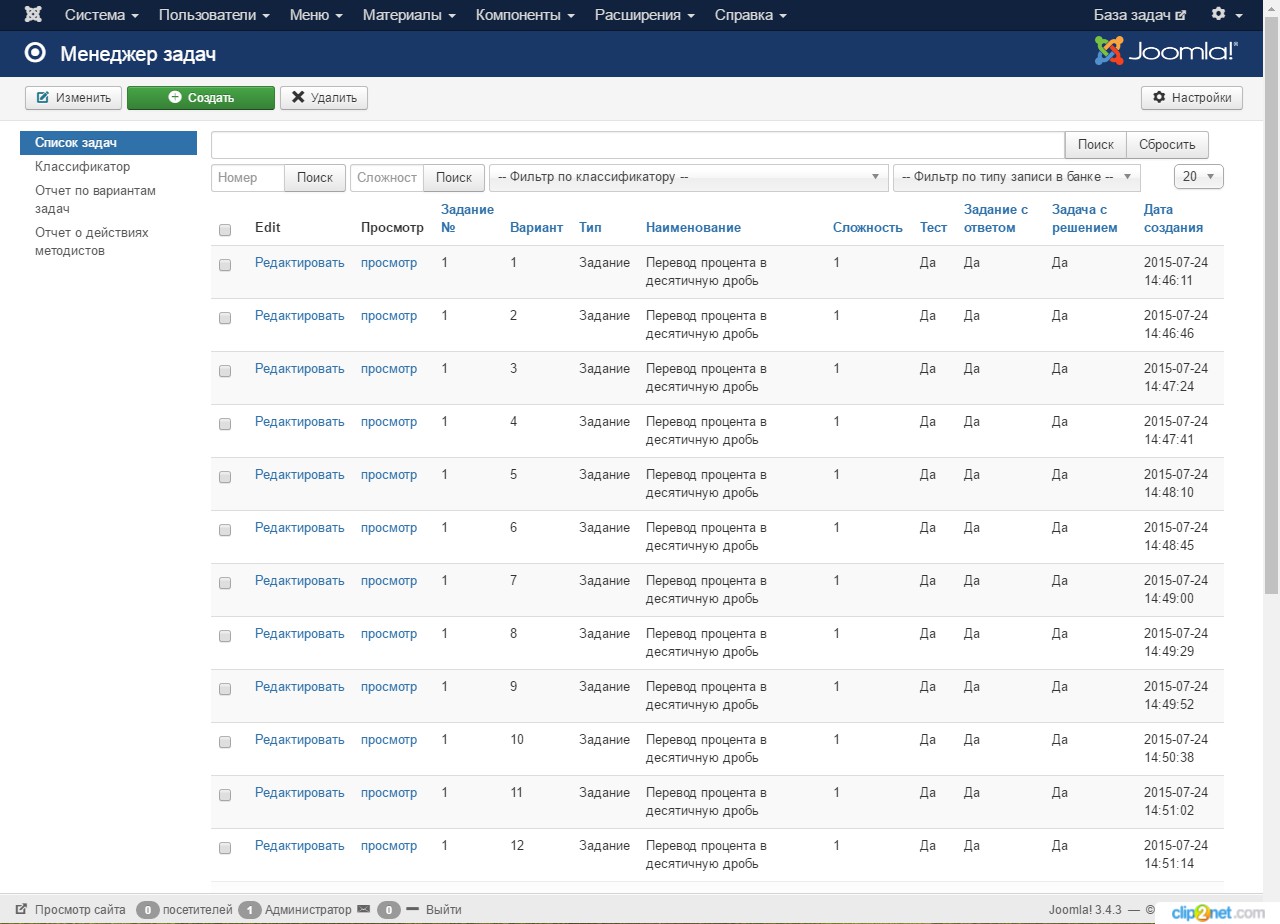Click the Просмотр сайта icon in footer
The image size is (1280, 924).
tap(22, 910)
